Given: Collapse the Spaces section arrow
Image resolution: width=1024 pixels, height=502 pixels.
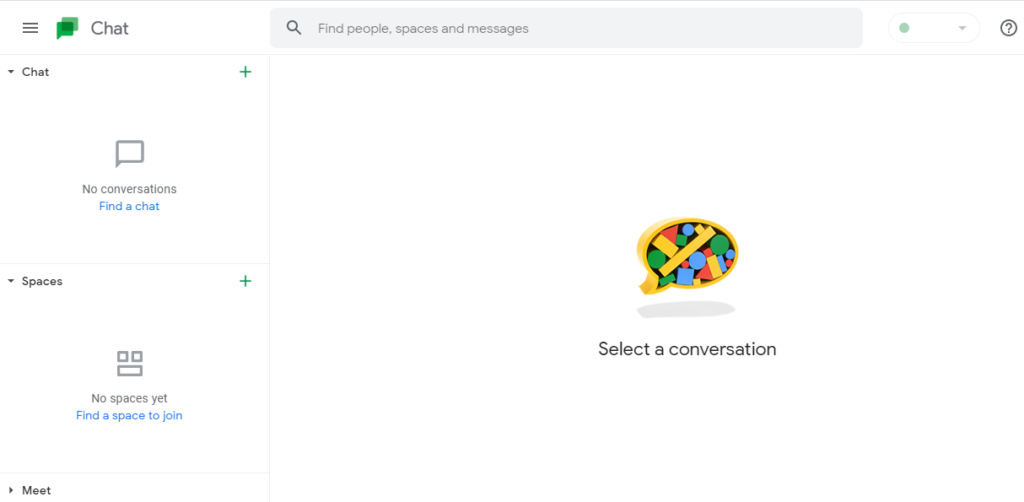Looking at the screenshot, I should [x=10, y=281].
